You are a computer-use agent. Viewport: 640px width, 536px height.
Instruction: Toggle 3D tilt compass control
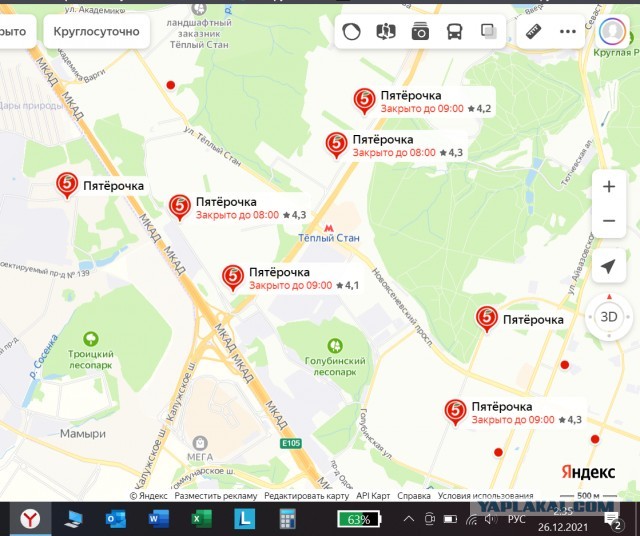[609, 317]
